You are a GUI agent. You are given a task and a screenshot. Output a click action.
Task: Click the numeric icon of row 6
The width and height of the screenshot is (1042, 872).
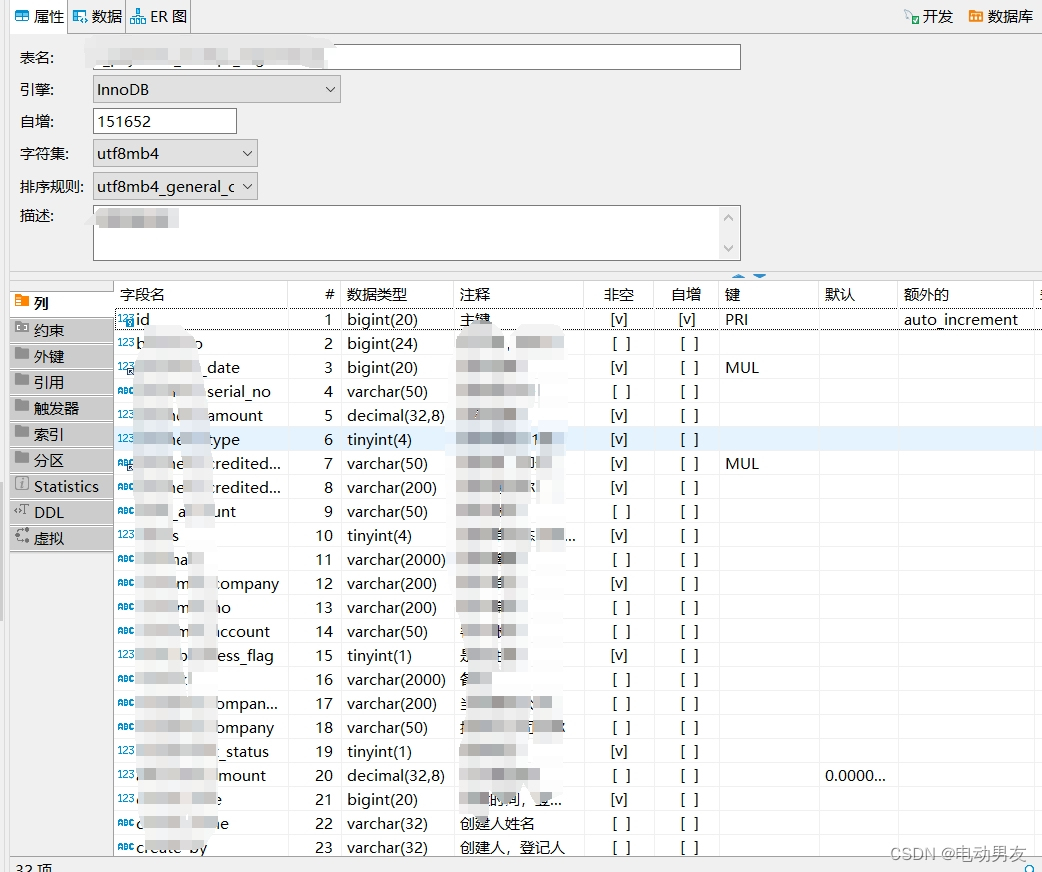(x=126, y=439)
